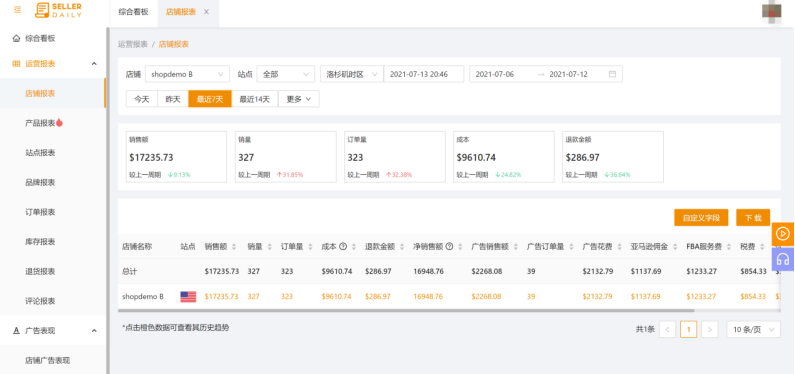Select the 最近14天 range button

click(255, 99)
